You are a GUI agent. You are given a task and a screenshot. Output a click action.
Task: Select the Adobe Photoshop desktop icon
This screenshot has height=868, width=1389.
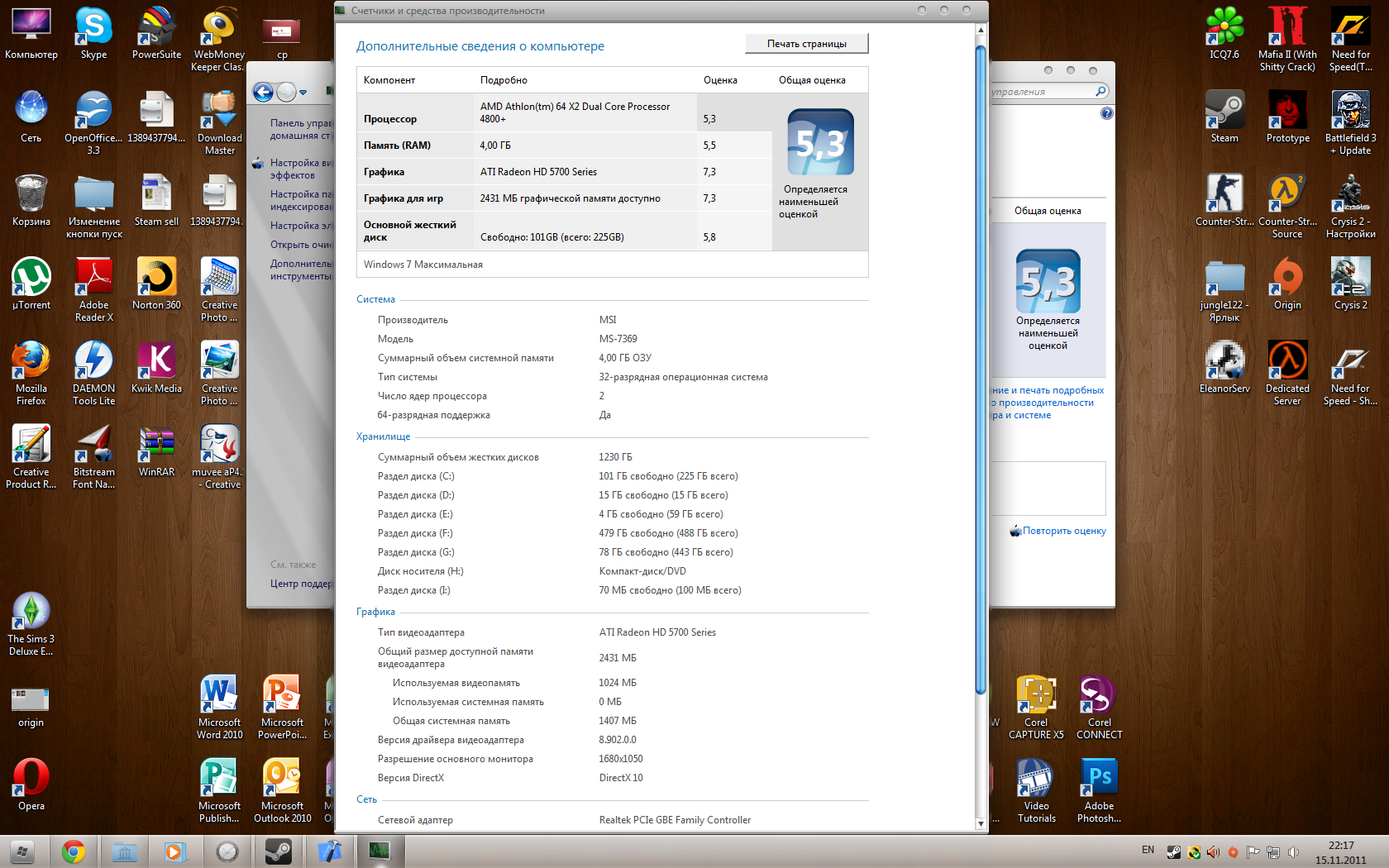tap(1099, 790)
